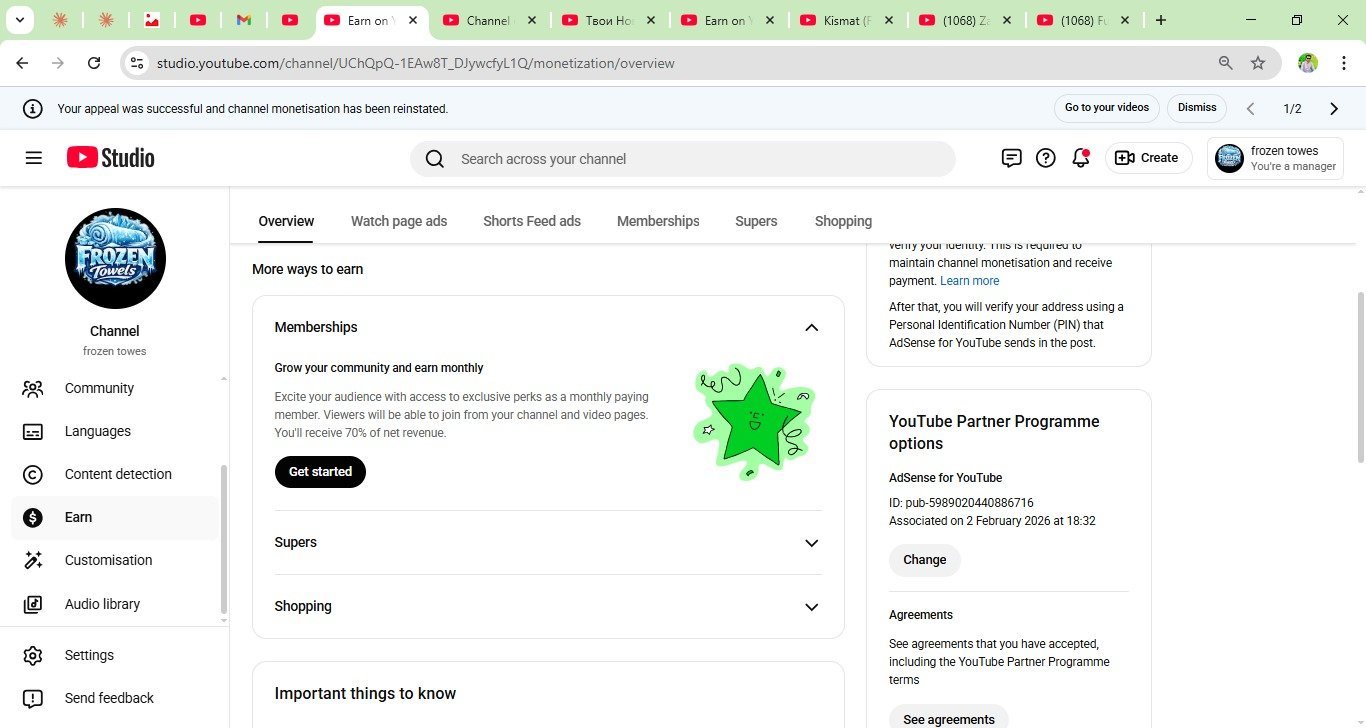Viewport: 1366px width, 728px height.
Task: Open the send feedback comment icon in header
Action: [x=1012, y=158]
